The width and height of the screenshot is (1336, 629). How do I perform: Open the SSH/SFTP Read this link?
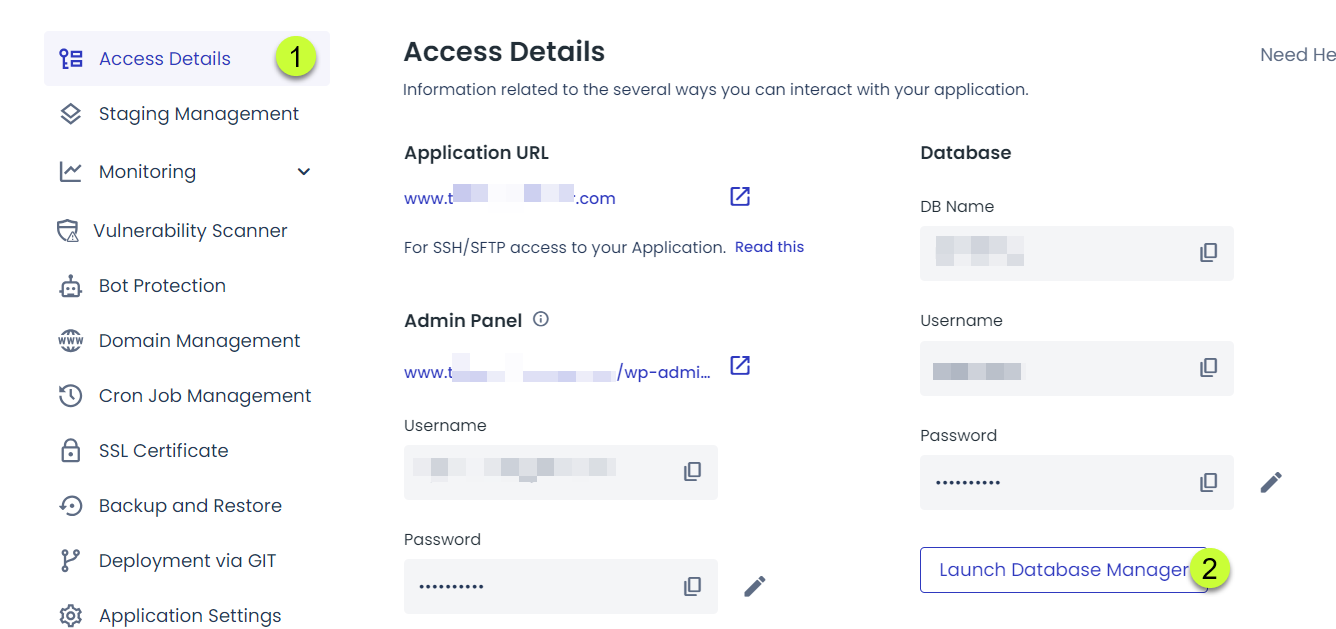[769, 247]
